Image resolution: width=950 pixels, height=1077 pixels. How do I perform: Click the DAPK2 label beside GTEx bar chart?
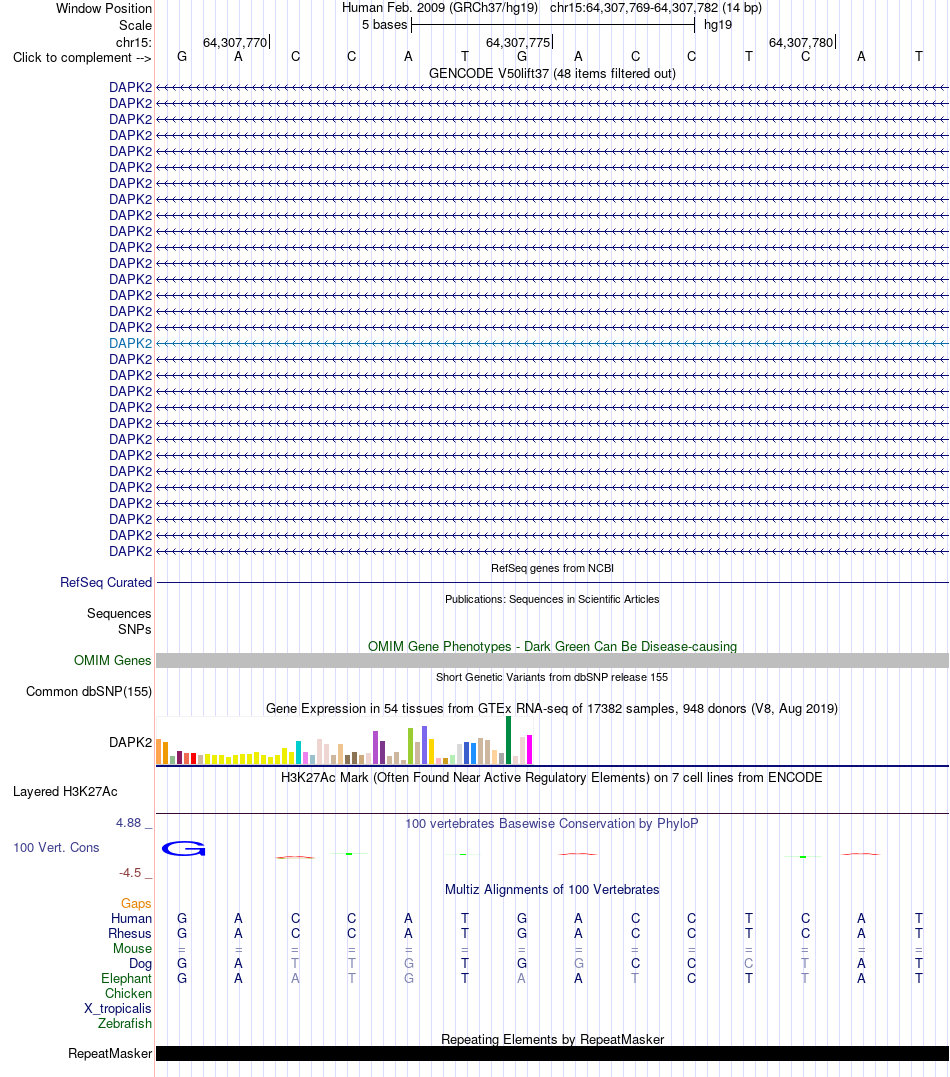131,742
